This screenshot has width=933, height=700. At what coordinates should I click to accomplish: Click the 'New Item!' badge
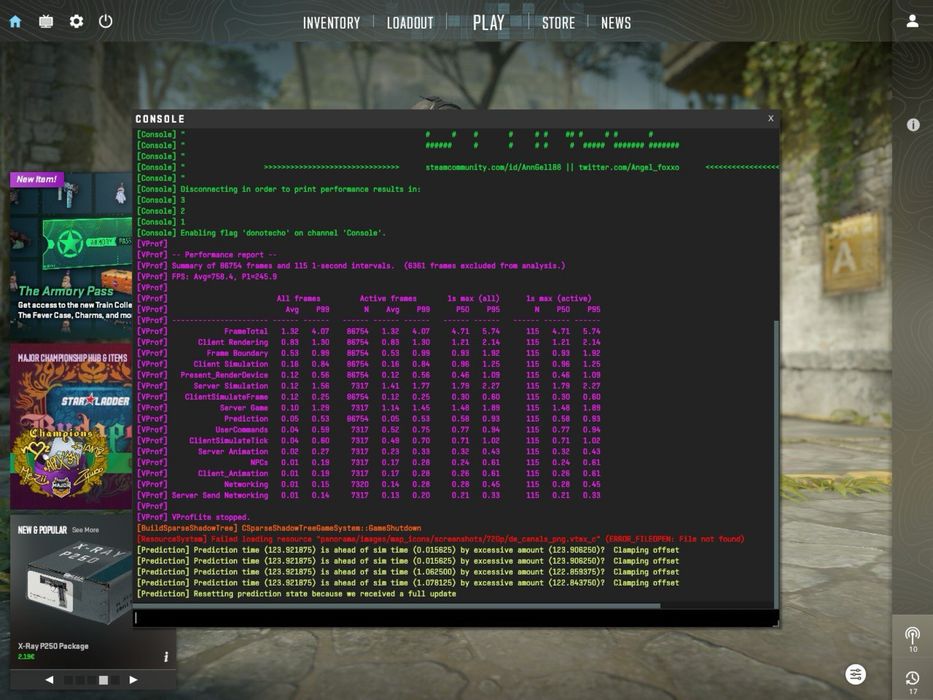coord(36,179)
